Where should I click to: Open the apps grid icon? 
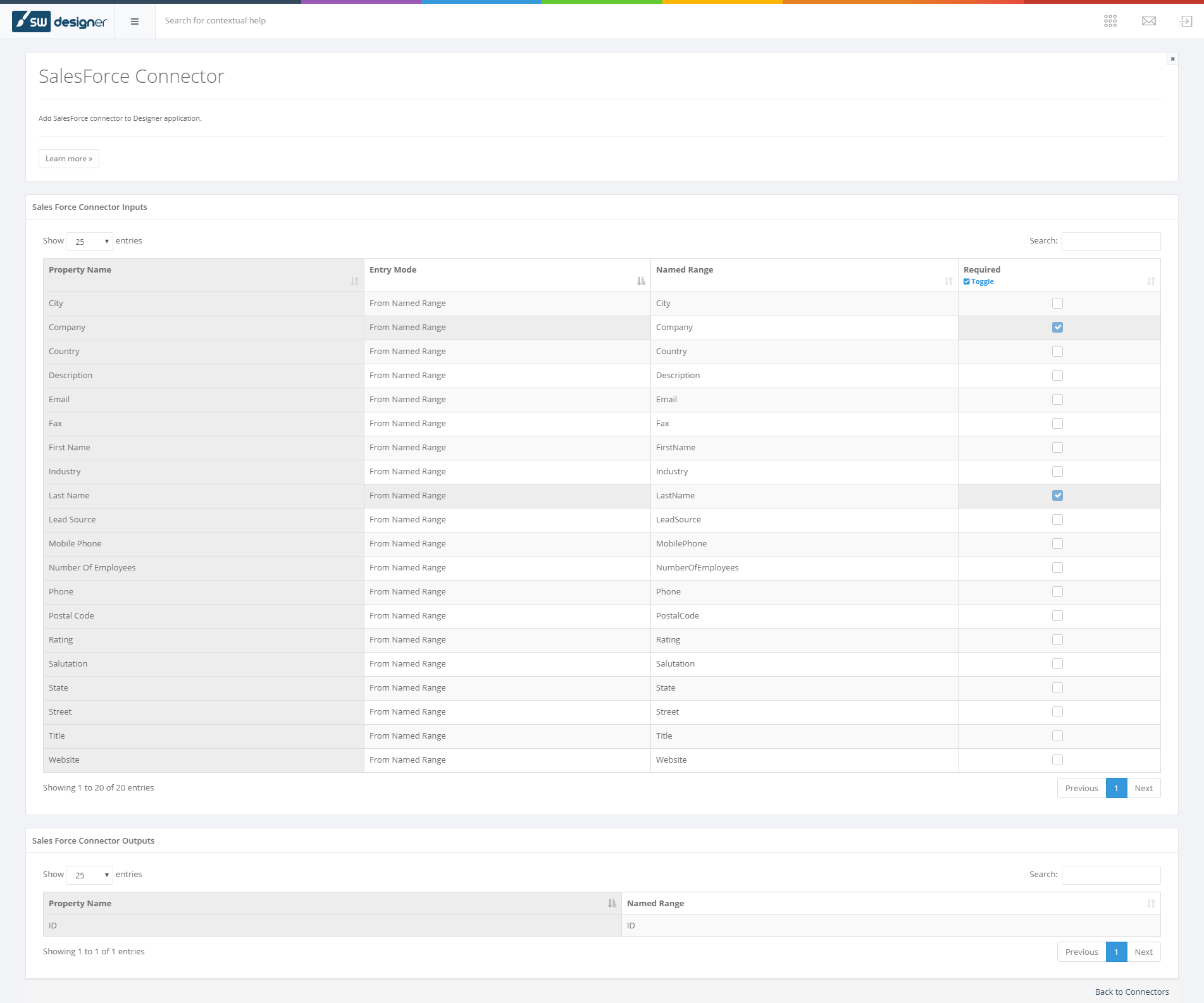coord(1110,22)
